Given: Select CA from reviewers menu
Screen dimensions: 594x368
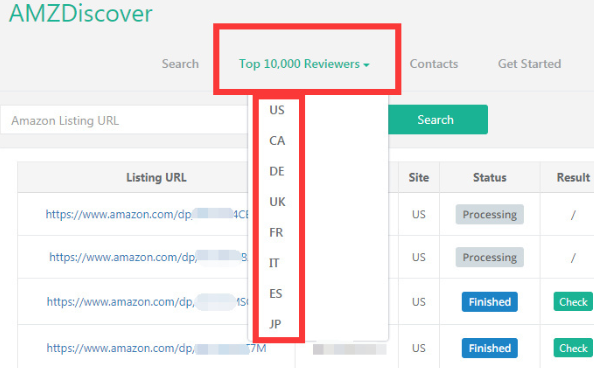Looking at the screenshot, I should 277,141.
